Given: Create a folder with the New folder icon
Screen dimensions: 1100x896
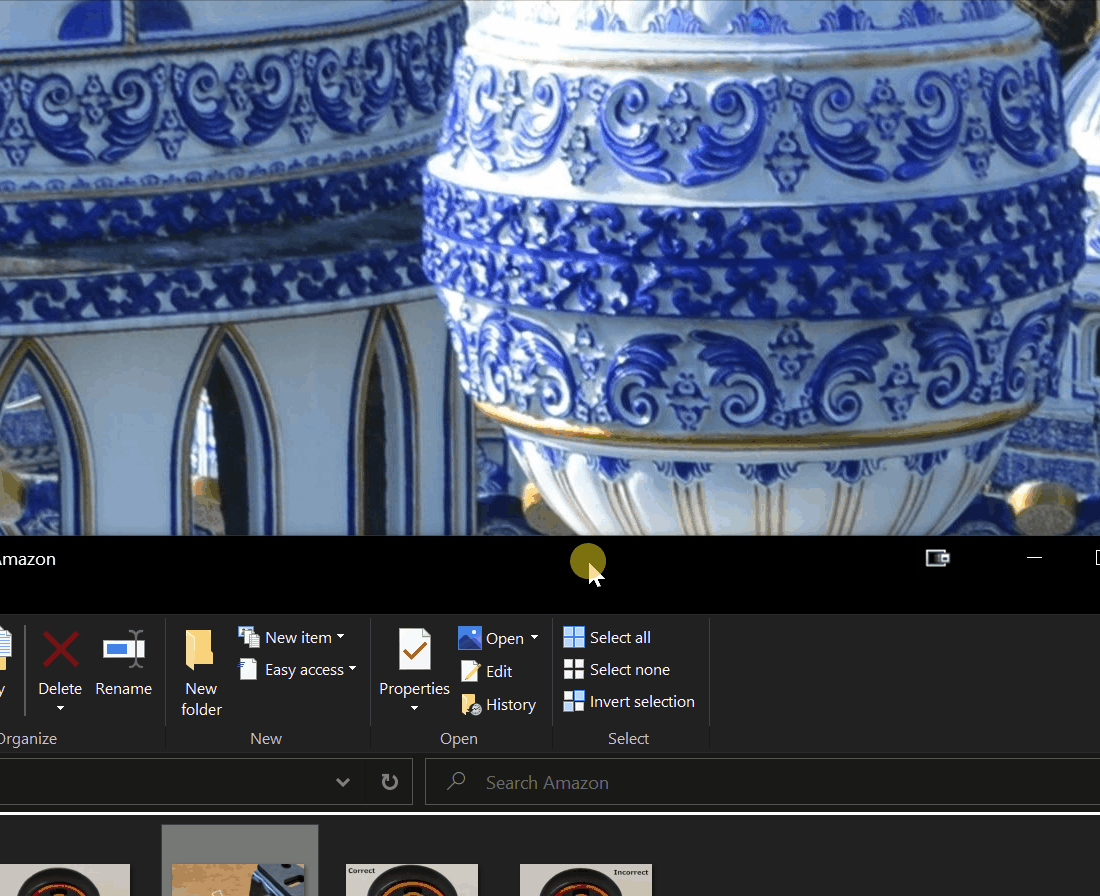Looking at the screenshot, I should tap(201, 650).
